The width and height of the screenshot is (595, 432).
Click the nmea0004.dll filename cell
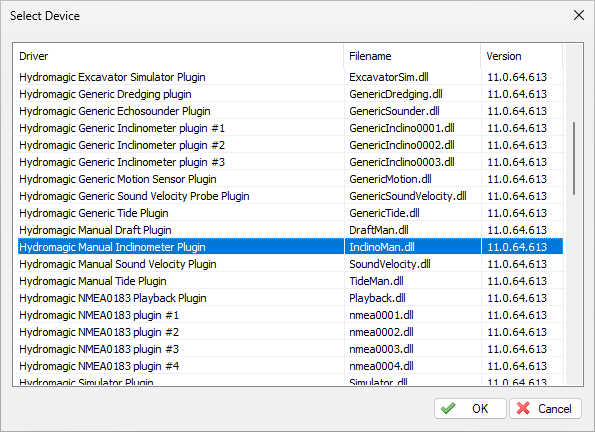tap(412, 366)
